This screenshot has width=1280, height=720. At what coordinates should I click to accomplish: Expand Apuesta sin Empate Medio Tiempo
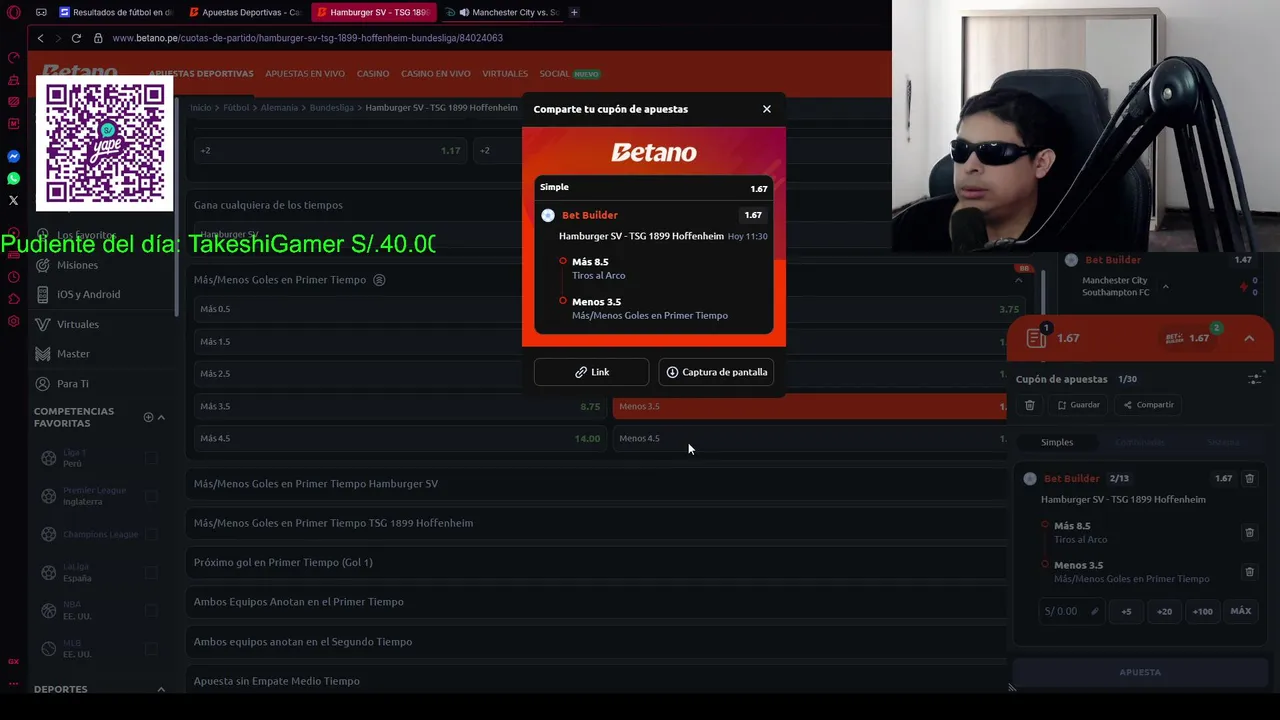[x=597, y=681]
